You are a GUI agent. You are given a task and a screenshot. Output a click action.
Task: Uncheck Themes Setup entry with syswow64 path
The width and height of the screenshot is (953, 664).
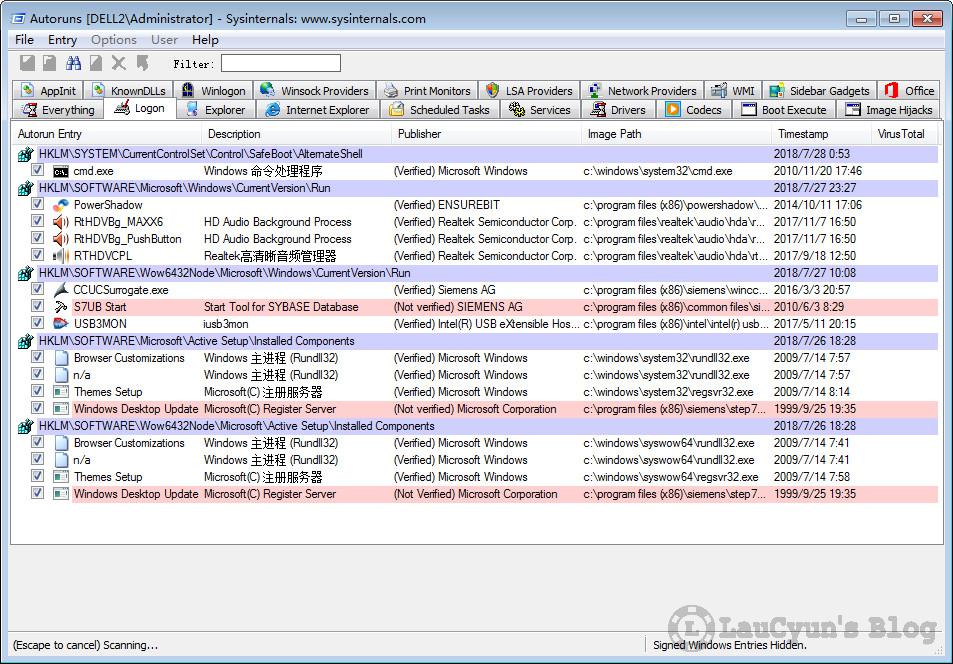tap(37, 476)
